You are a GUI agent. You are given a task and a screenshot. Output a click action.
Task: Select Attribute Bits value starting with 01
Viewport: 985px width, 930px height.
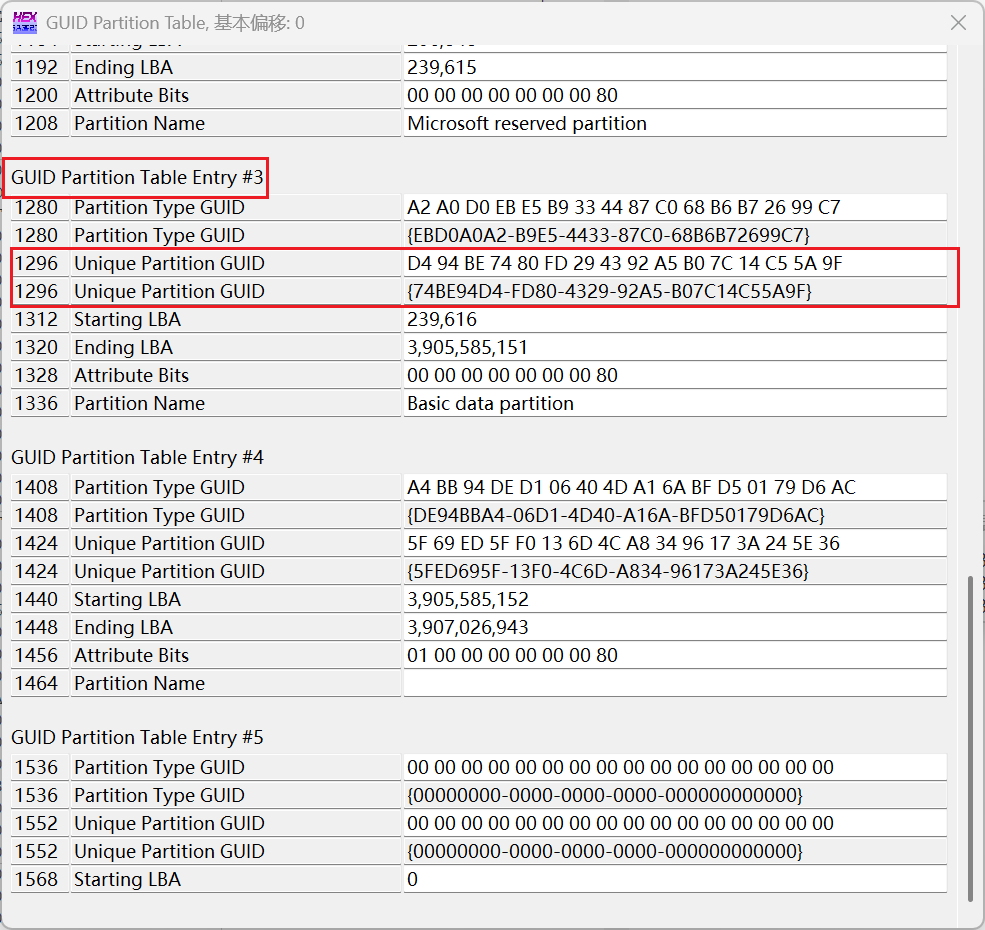[x=512, y=655]
